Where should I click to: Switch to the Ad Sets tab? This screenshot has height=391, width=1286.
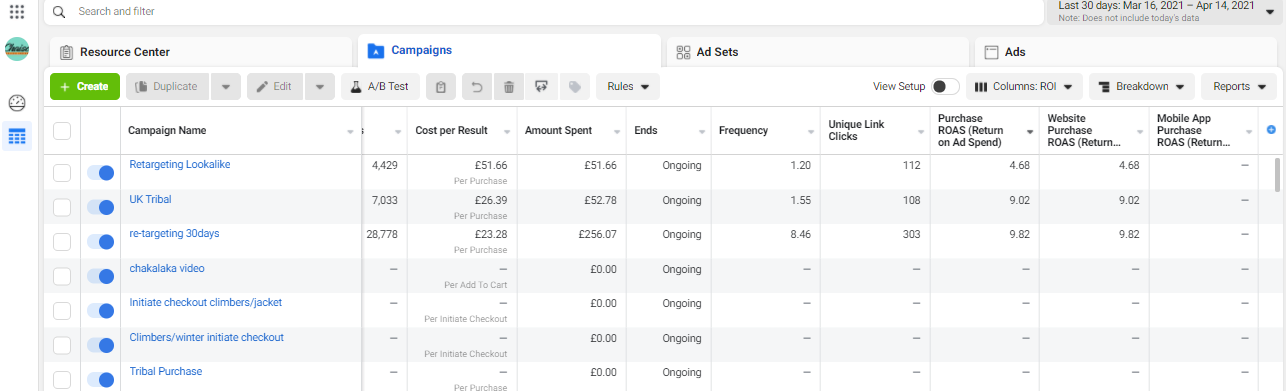pyautogui.click(x=817, y=52)
